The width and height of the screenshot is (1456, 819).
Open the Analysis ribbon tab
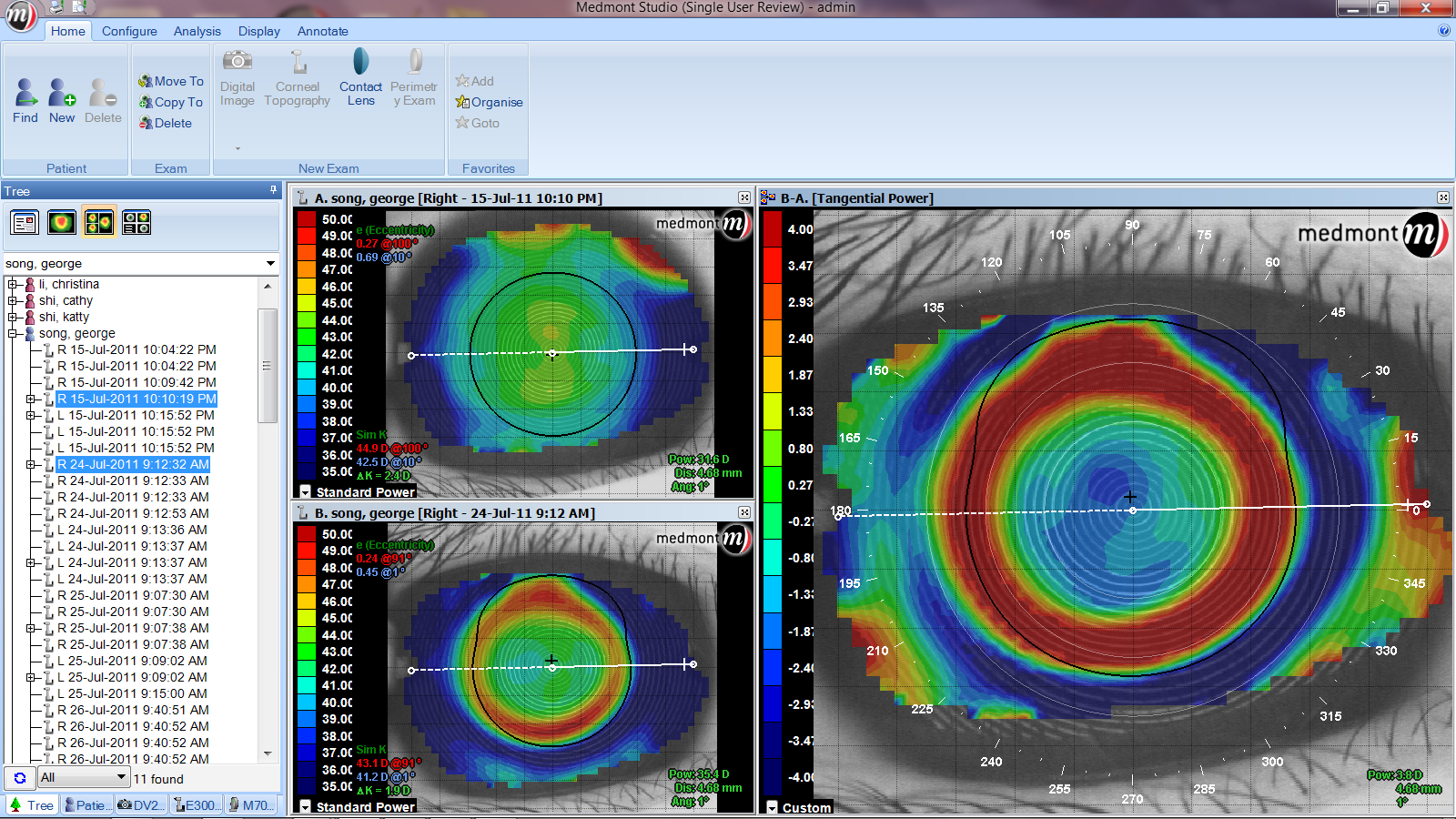pos(197,31)
